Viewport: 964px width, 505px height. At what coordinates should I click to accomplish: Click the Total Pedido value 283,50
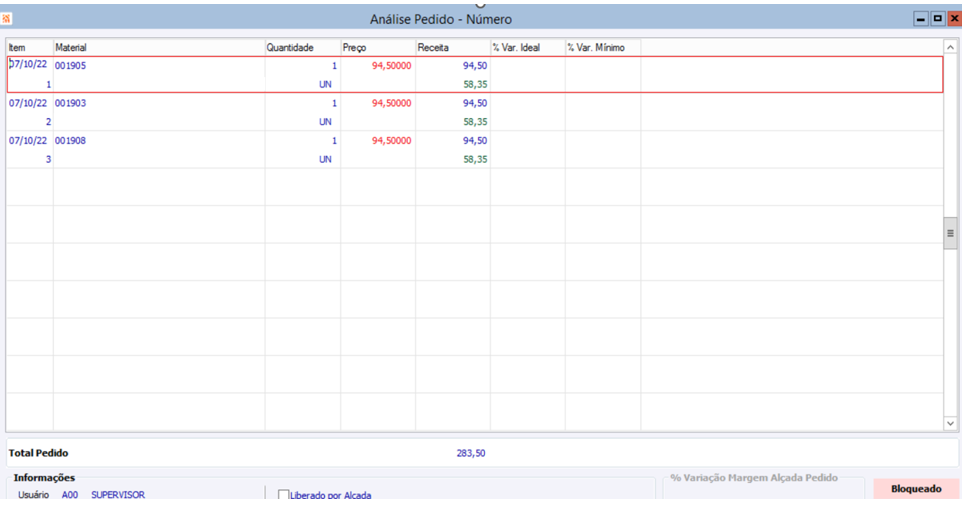click(x=471, y=453)
